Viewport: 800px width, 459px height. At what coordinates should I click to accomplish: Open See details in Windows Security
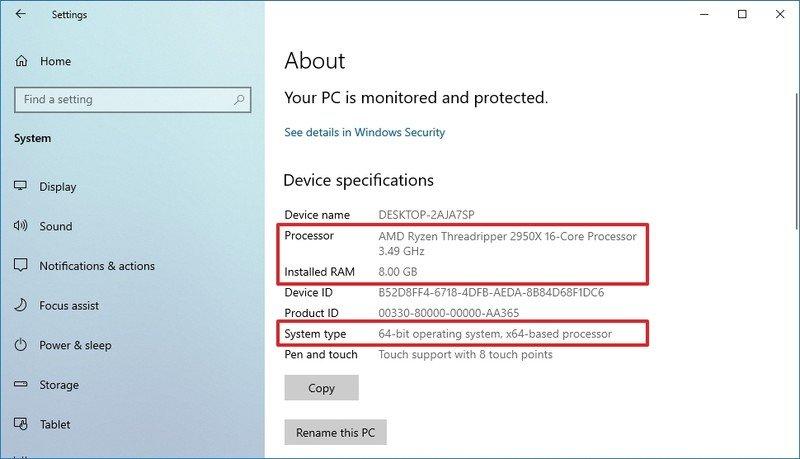[365, 133]
